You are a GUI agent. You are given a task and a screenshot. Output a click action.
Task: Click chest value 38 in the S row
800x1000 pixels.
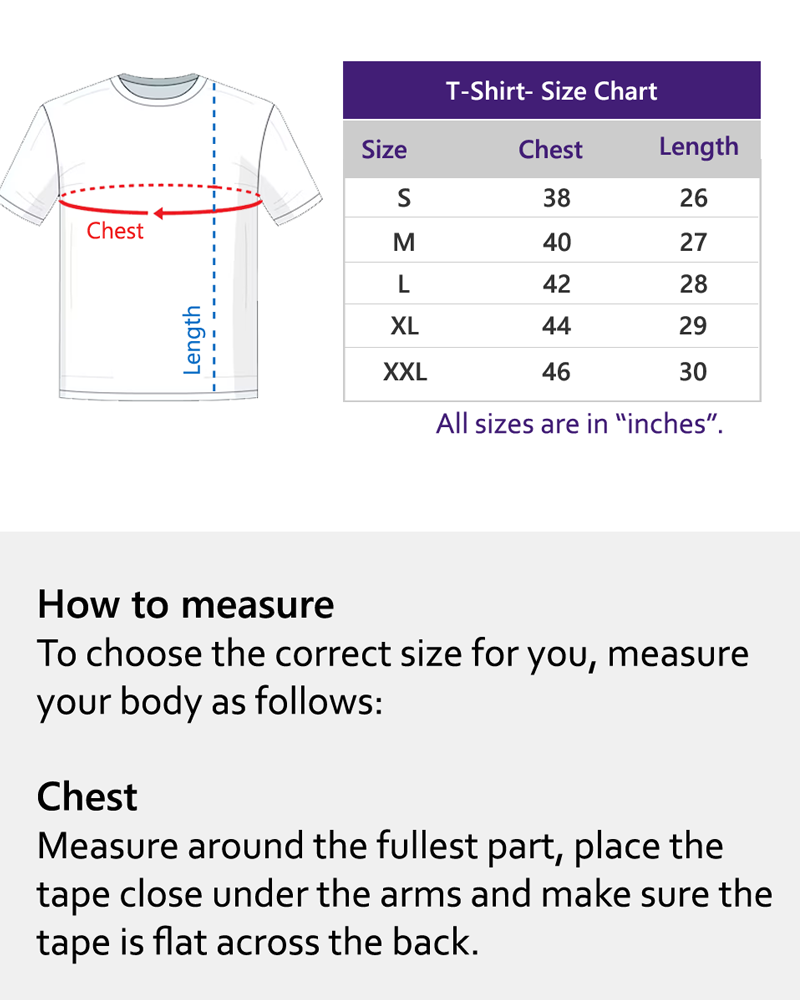tap(556, 198)
